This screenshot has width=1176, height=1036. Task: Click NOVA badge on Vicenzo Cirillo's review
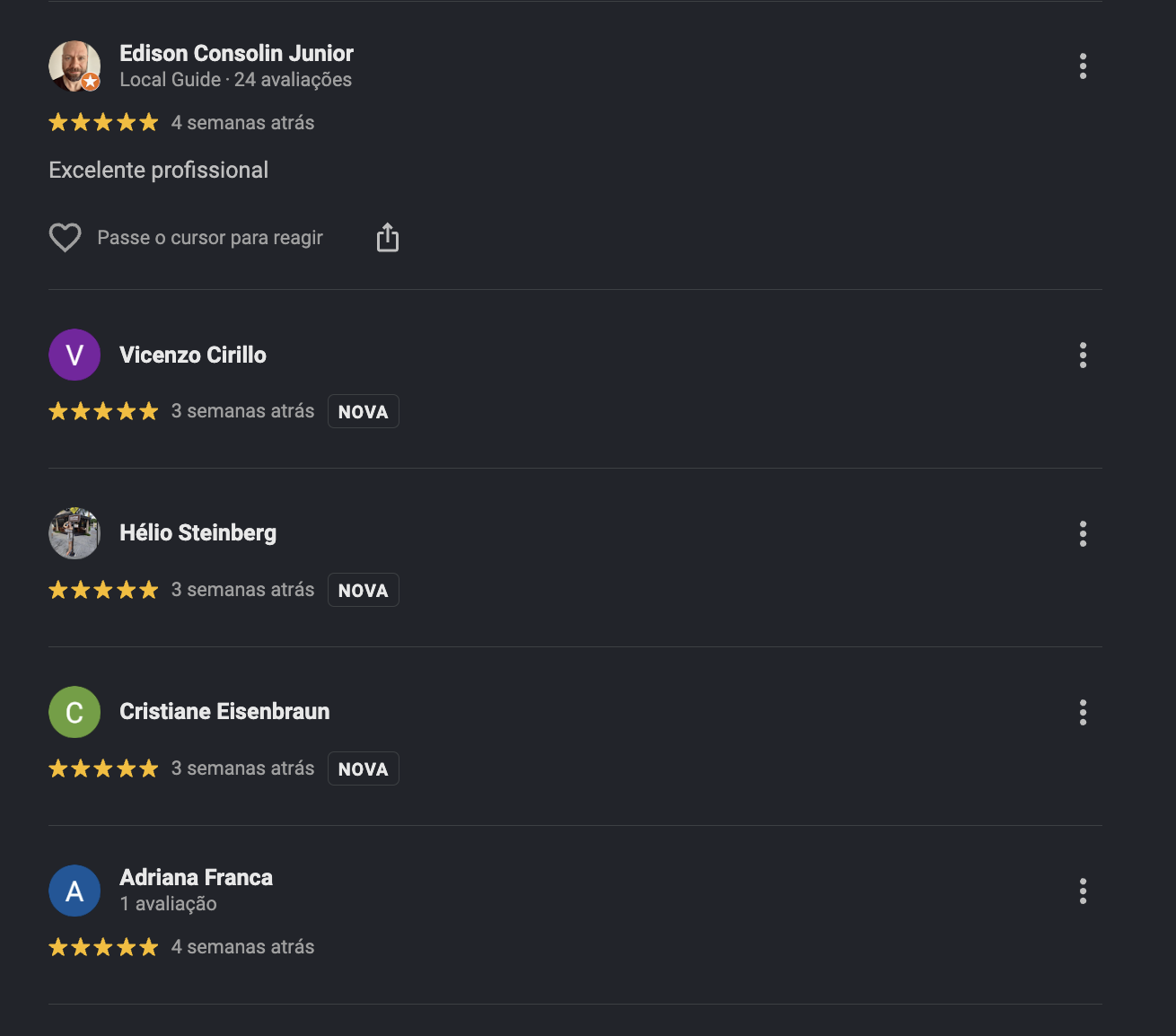pos(364,411)
